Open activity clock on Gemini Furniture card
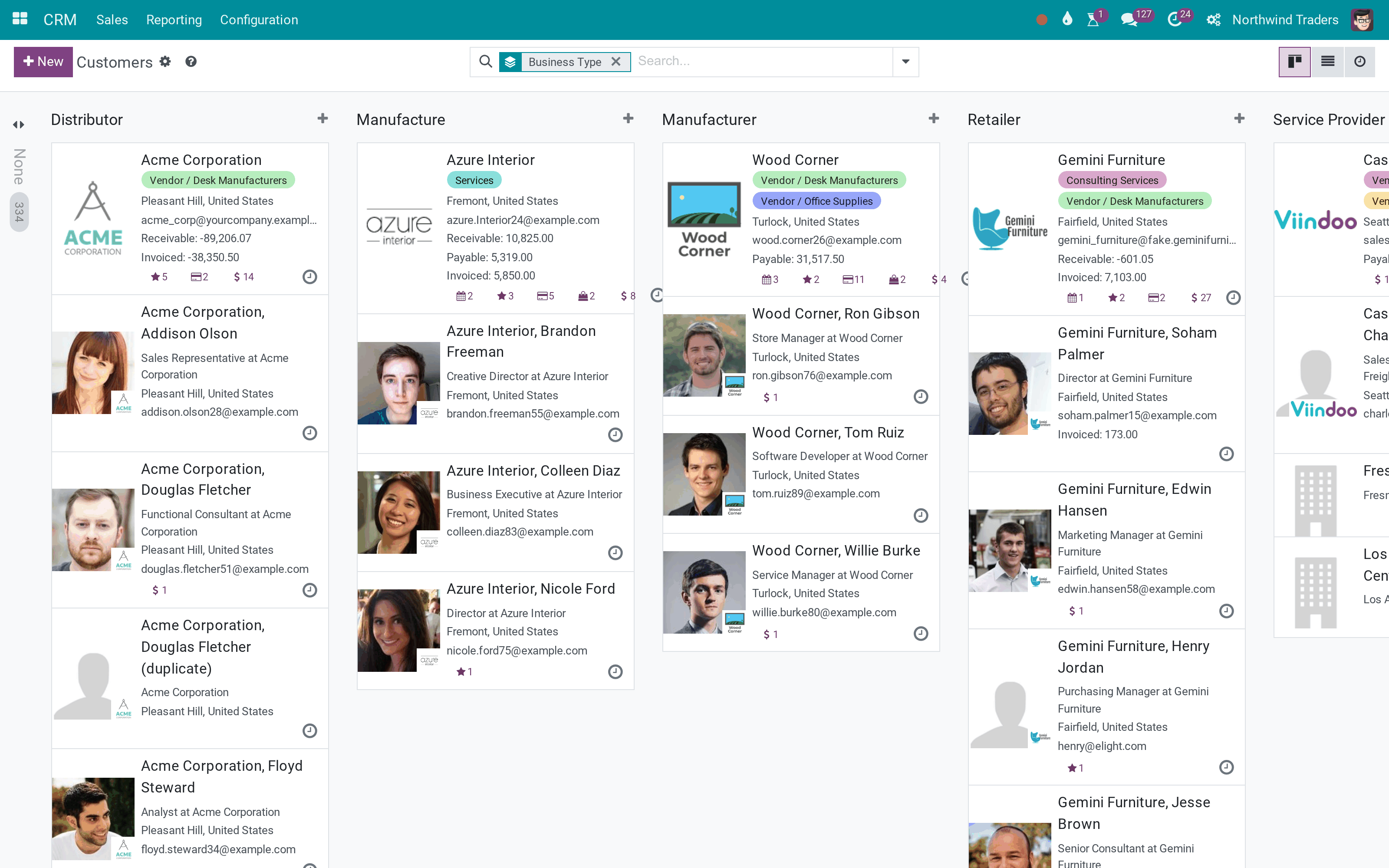This screenshot has height=868, width=1389. point(1234,298)
